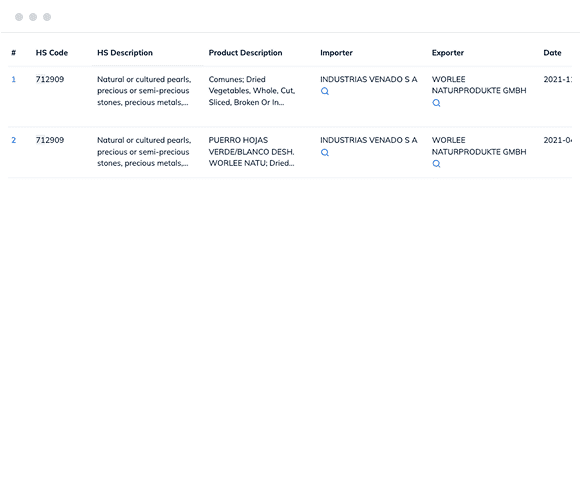This screenshot has height=500, width=580.
Task: Select the HS Description column header
Action: pos(125,53)
